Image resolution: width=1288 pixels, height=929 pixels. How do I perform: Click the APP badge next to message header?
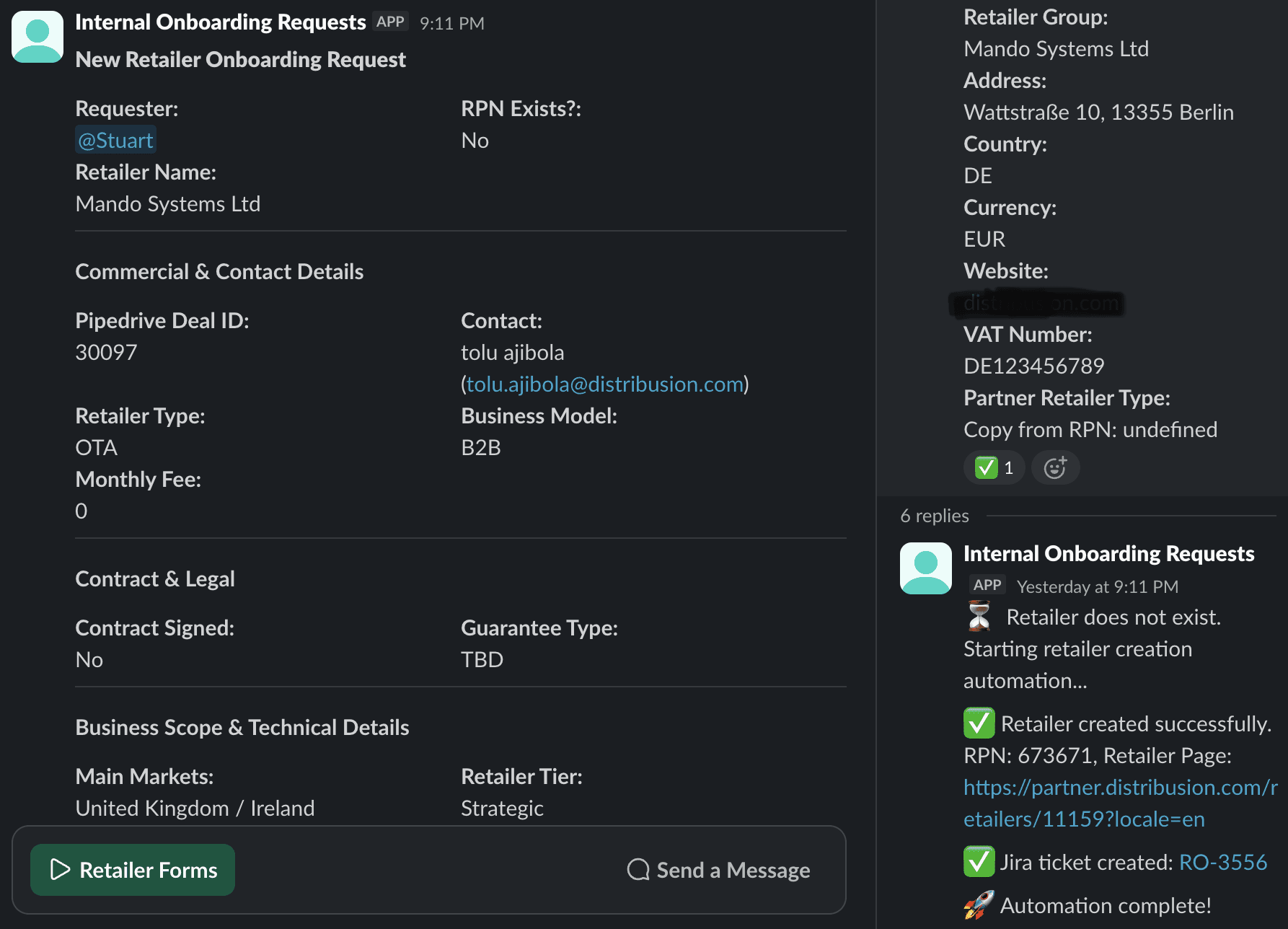tap(389, 21)
